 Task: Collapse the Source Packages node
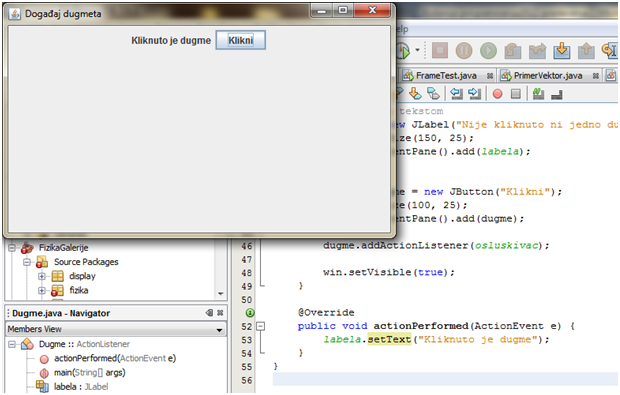26,262
